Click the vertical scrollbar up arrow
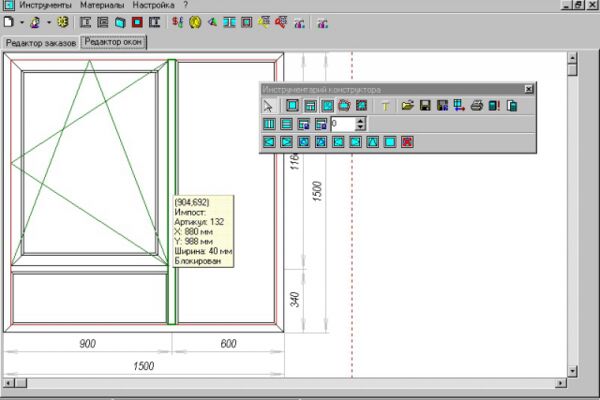This screenshot has height=400, width=600. tap(572, 58)
